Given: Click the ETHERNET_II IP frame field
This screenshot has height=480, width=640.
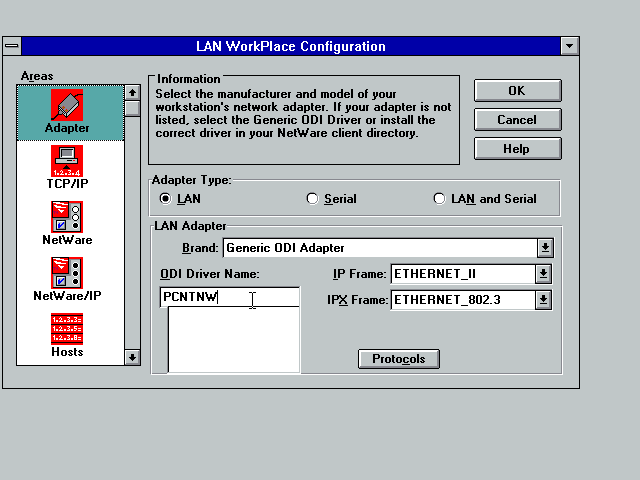Looking at the screenshot, I should pos(463,274).
